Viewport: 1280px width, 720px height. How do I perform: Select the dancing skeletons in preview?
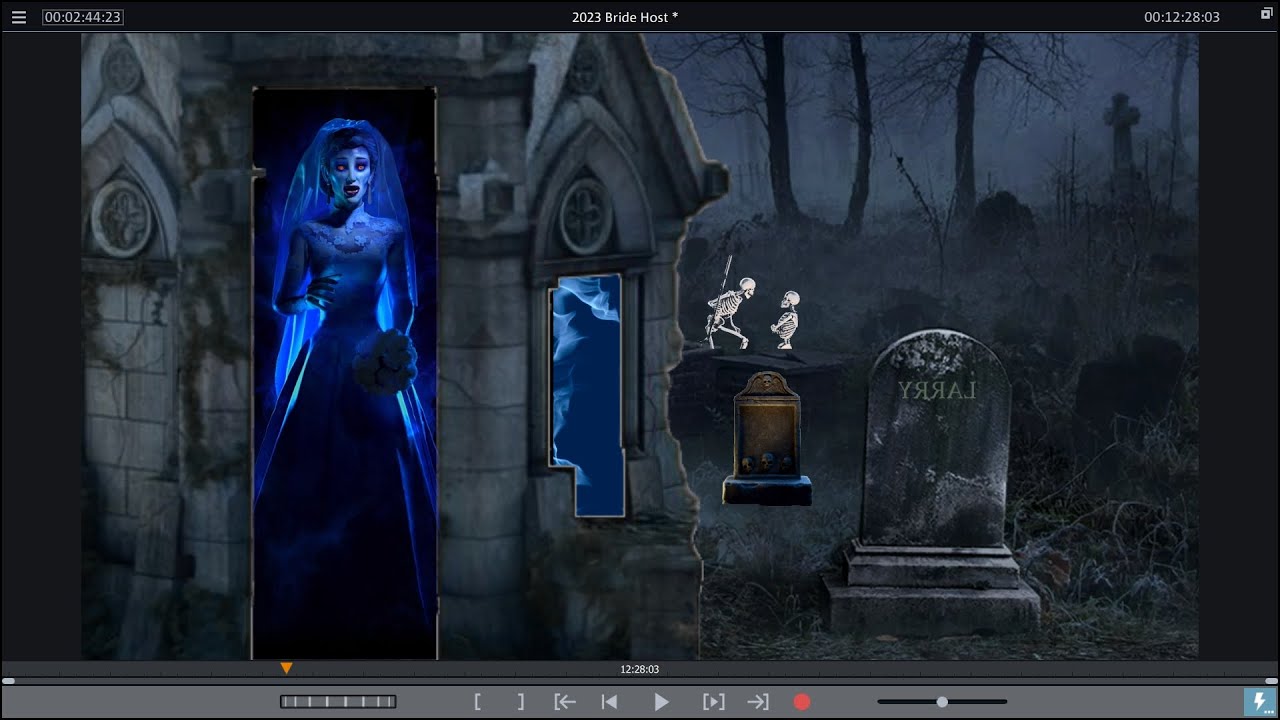[755, 303]
